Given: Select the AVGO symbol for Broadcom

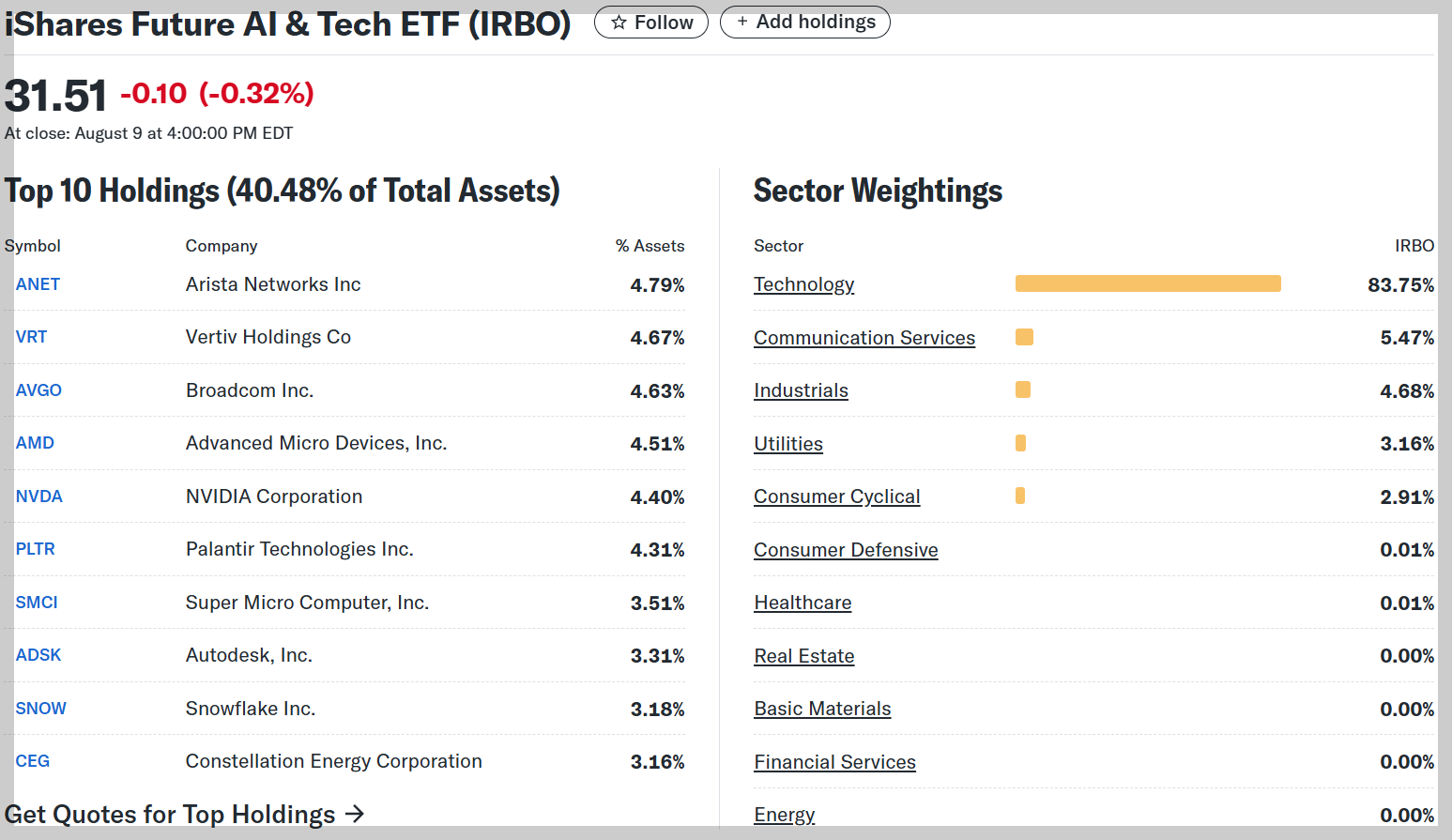Looking at the screenshot, I should [38, 389].
